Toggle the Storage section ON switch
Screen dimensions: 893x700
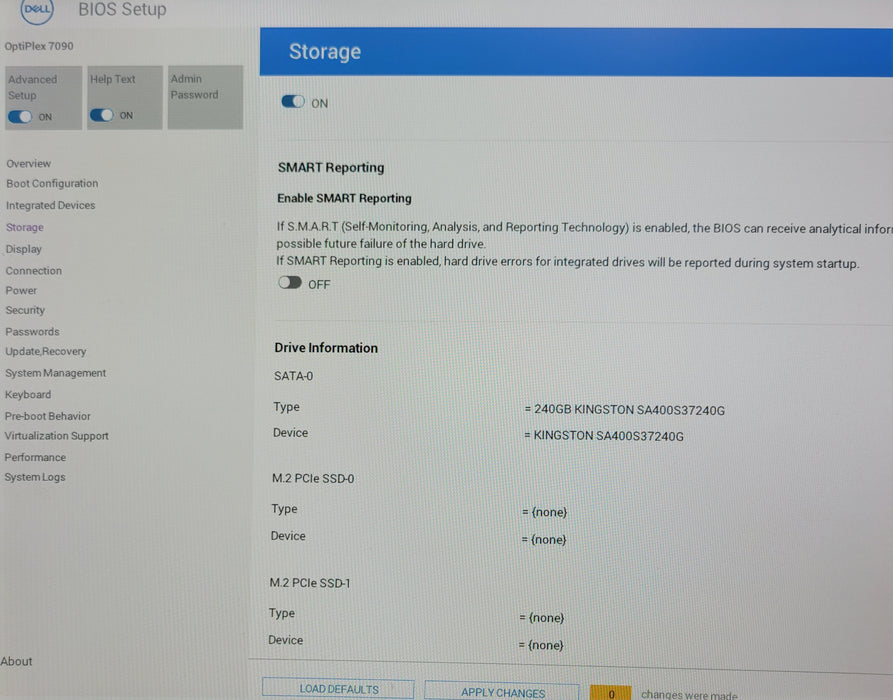coord(293,102)
